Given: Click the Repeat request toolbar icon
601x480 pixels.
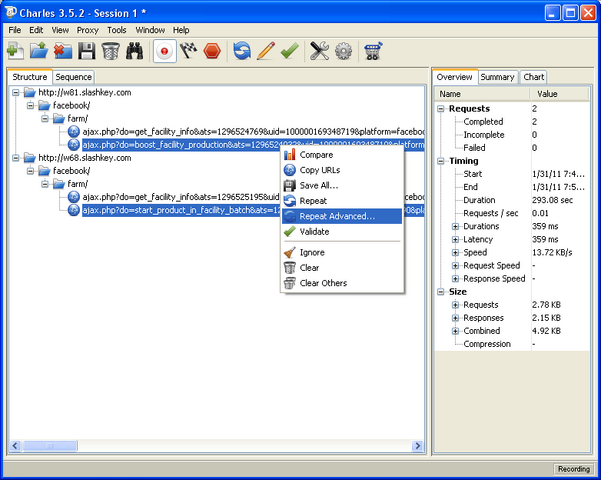Looking at the screenshot, I should pyautogui.click(x=242, y=51).
